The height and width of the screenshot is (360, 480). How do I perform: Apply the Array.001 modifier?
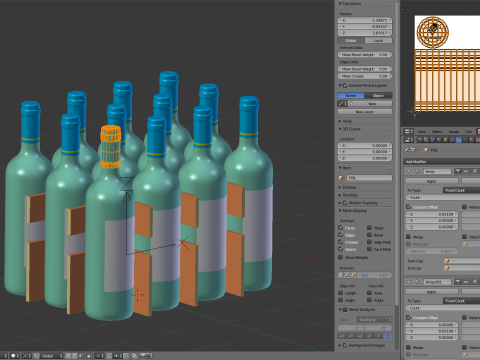[432, 292]
